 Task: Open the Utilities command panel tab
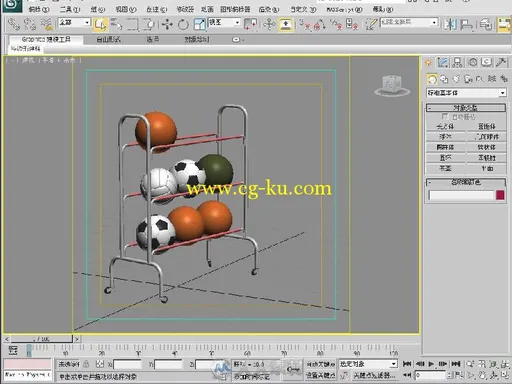(501, 62)
